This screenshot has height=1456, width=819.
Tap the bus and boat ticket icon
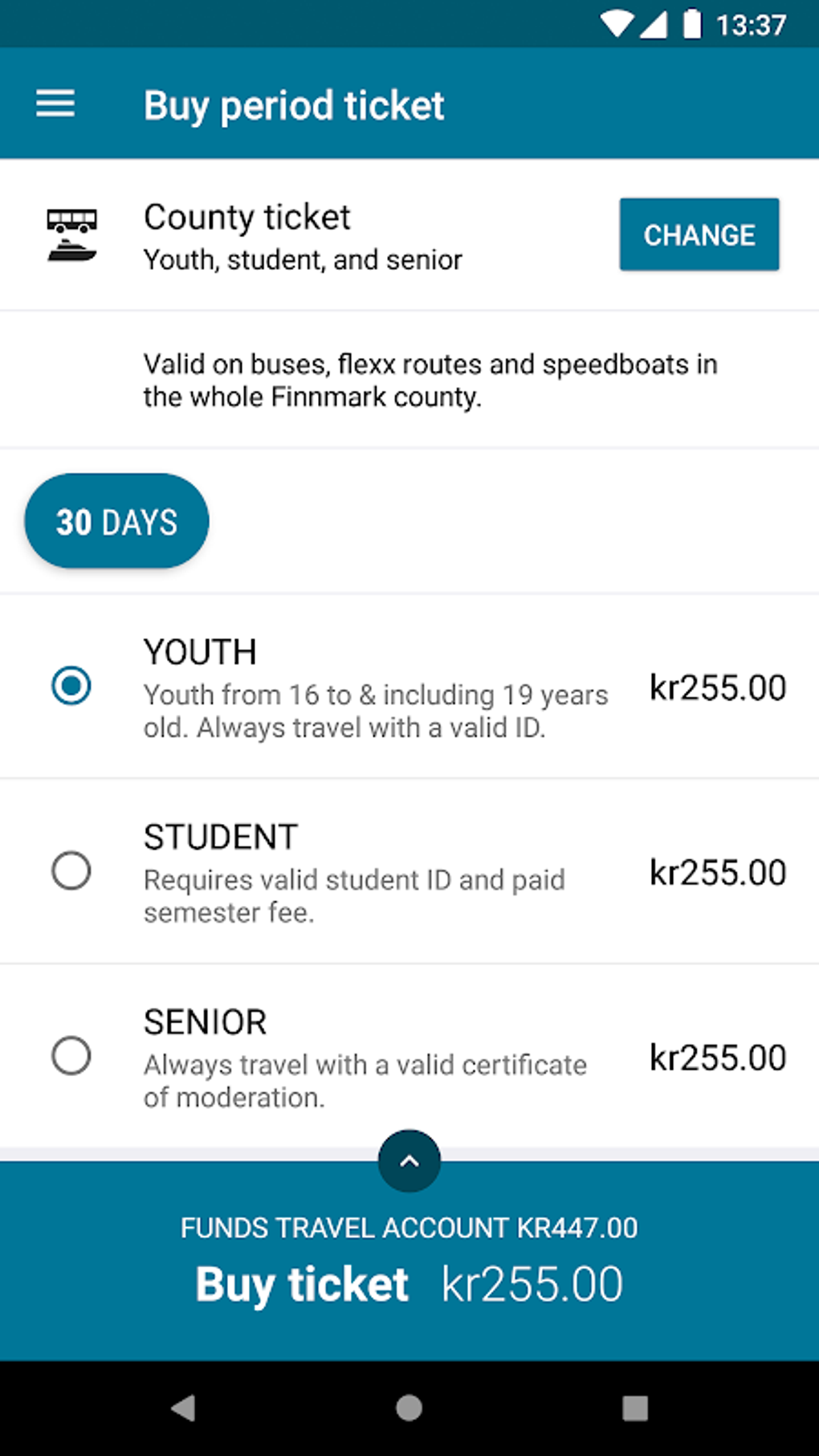pos(71,235)
